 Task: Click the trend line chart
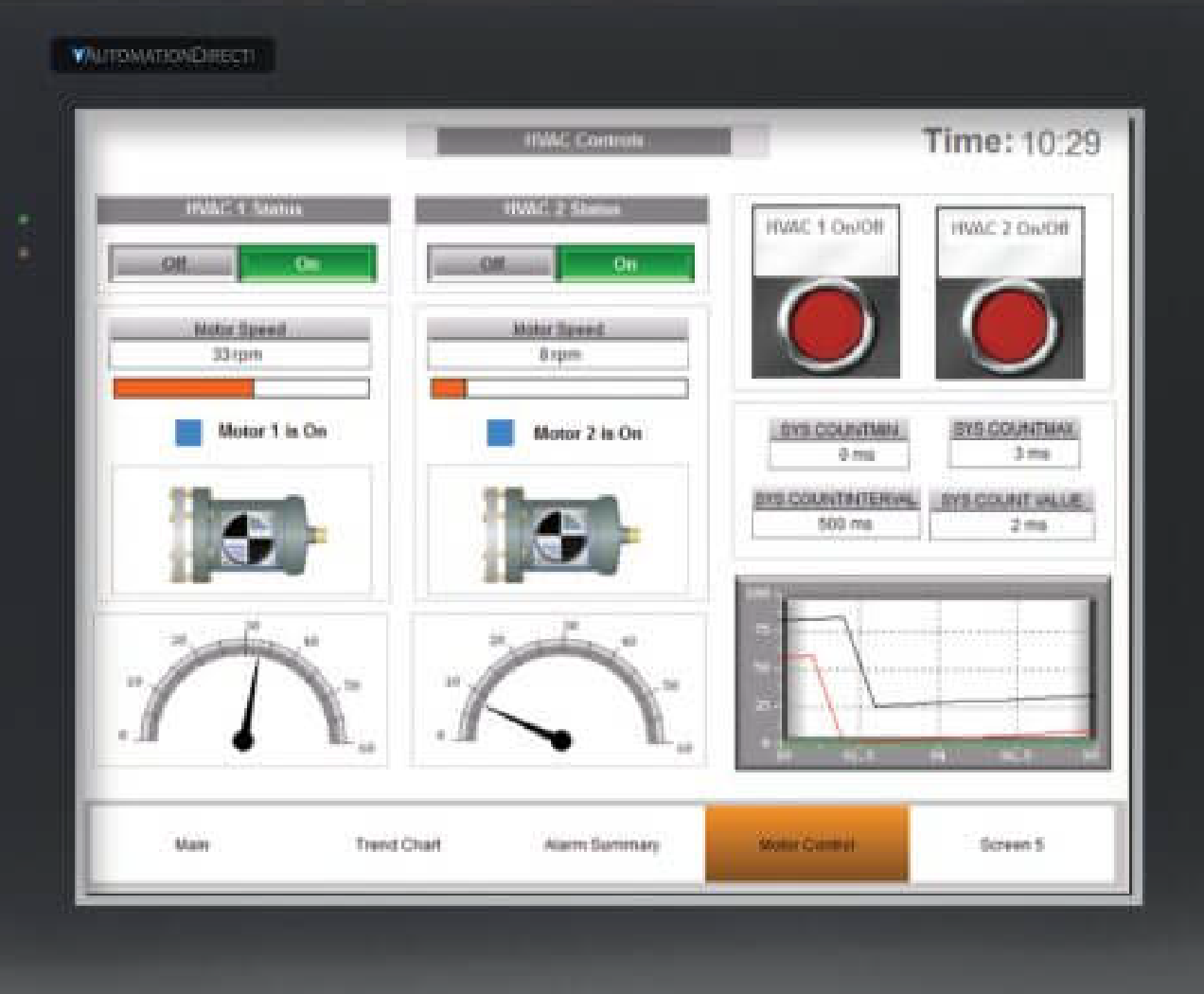pos(922,672)
